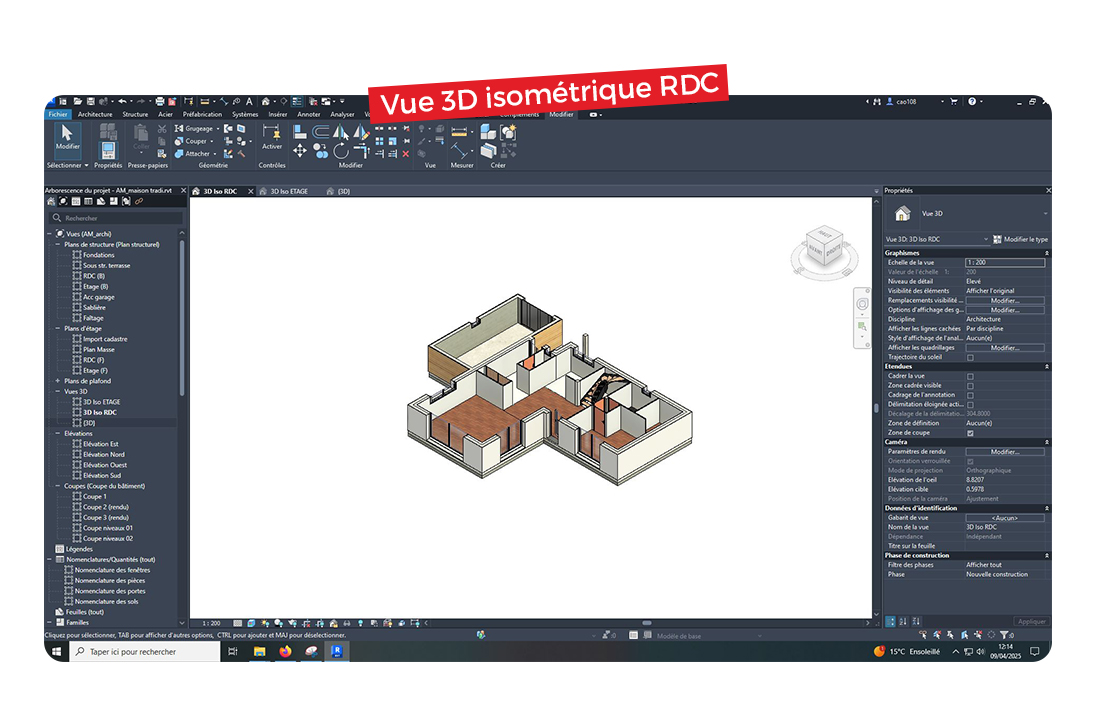The height and width of the screenshot is (723, 1097).
Task: Click Modifier button for Options d'affichage des graphismes
Action: pyautogui.click(x=1005, y=310)
